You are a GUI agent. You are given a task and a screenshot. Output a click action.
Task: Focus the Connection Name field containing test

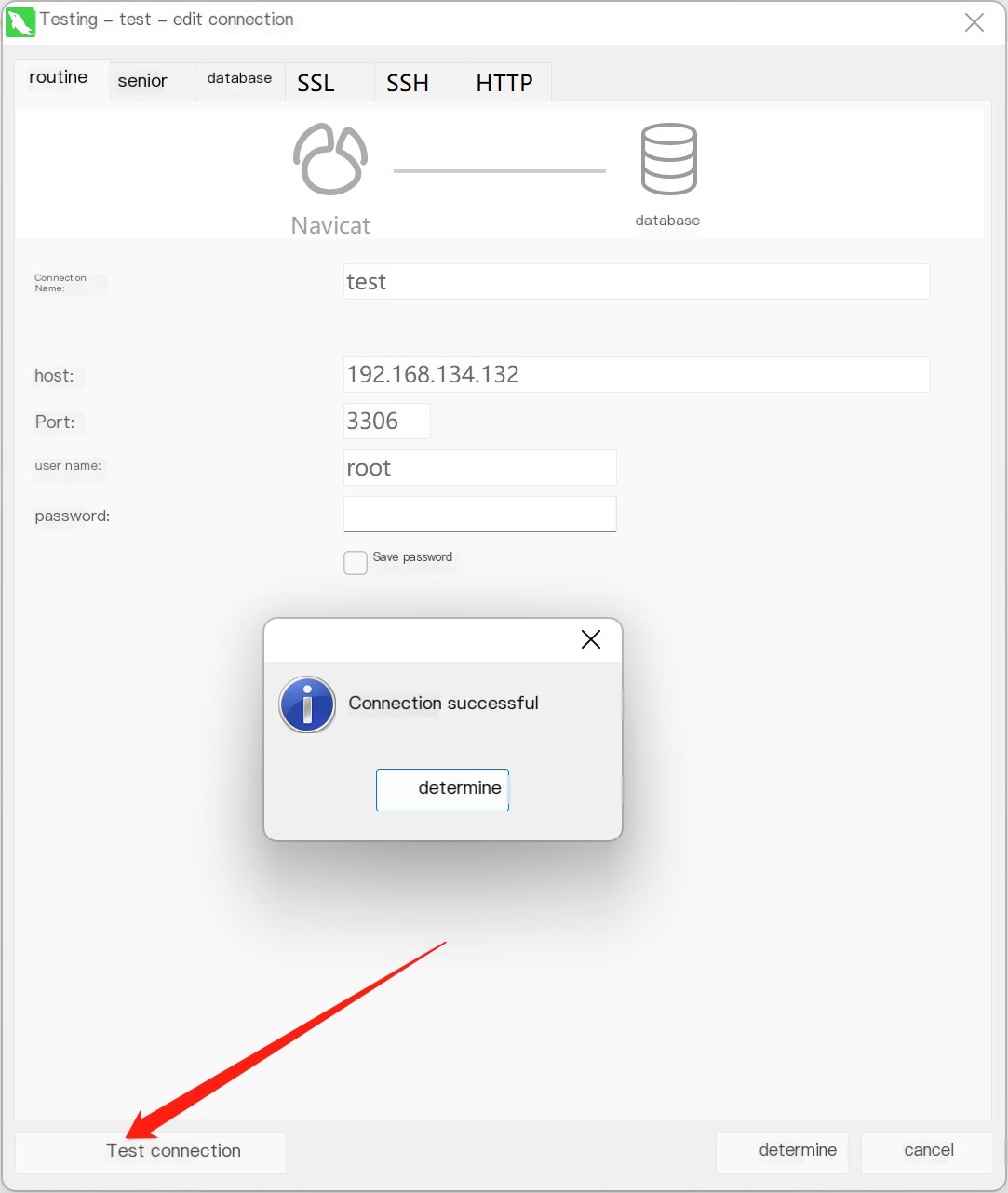[x=637, y=282]
